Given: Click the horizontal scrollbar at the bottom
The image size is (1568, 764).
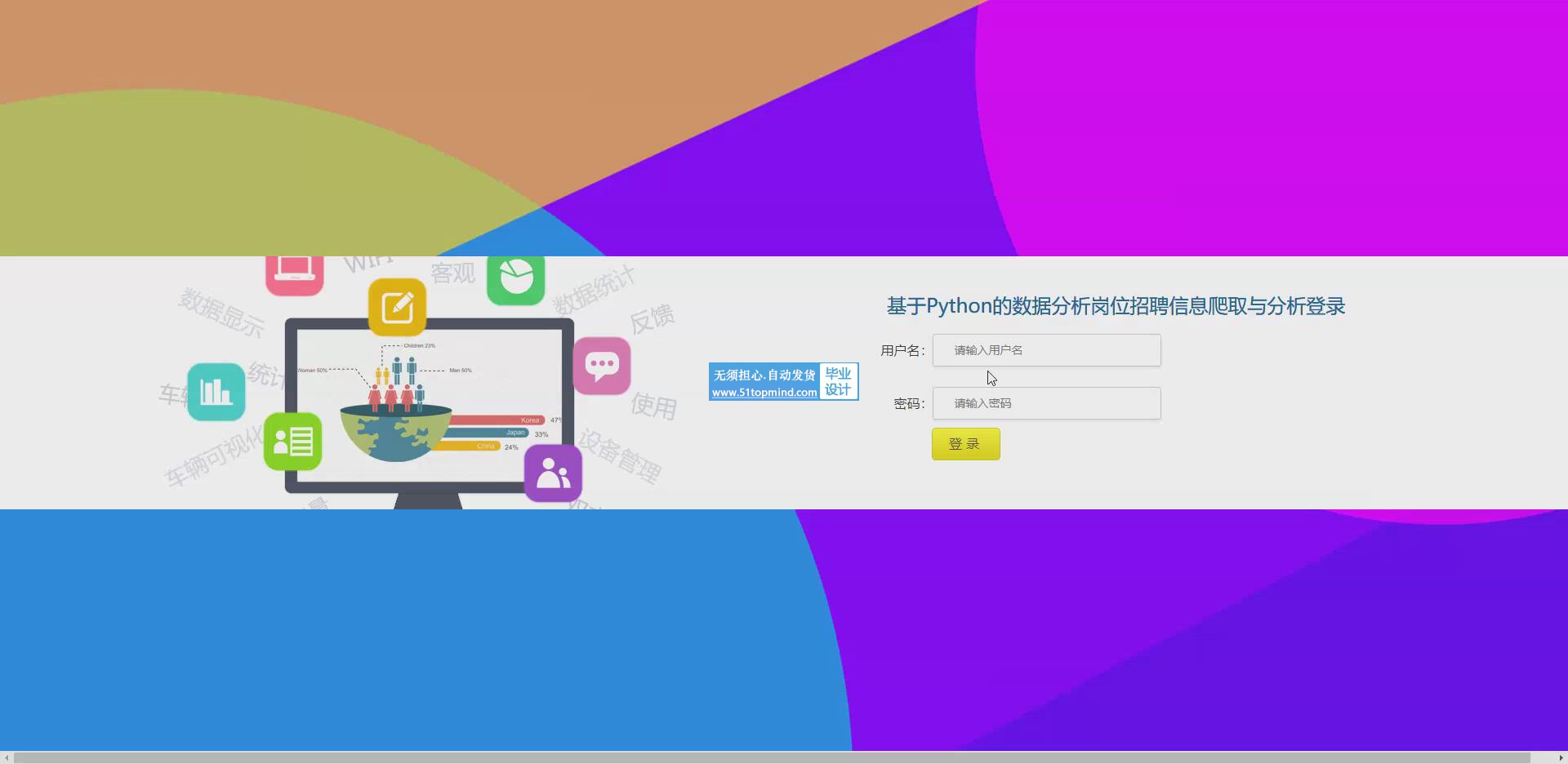Looking at the screenshot, I should [772, 757].
